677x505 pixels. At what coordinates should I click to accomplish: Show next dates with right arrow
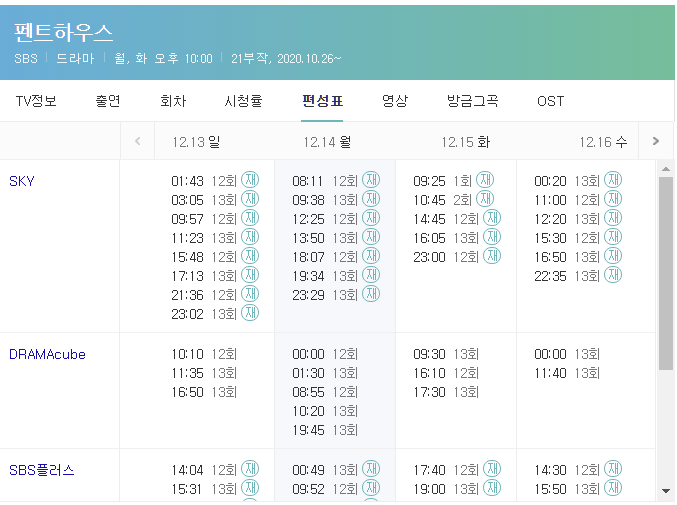pyautogui.click(x=655, y=141)
